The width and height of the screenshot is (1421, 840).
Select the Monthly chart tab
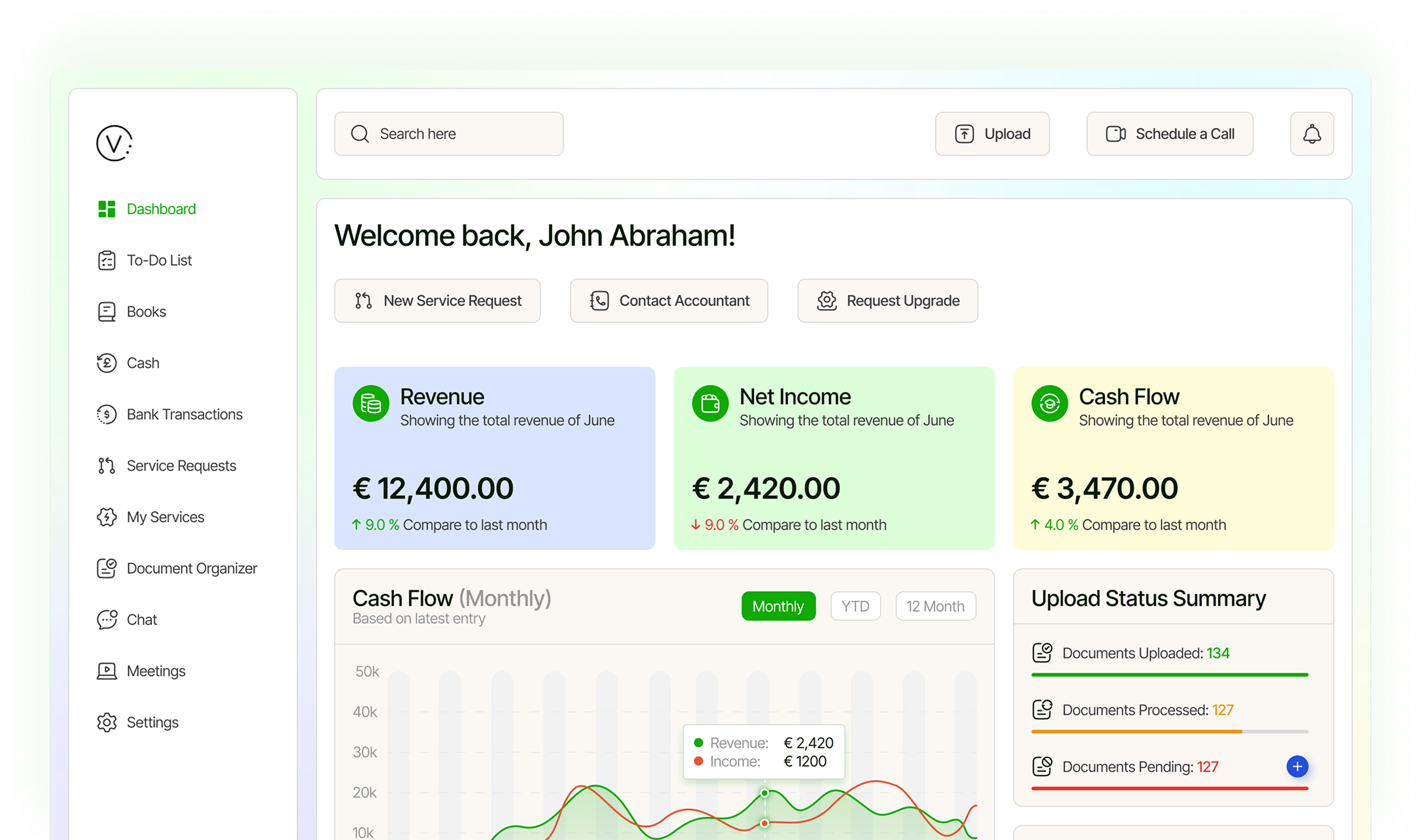[778, 606]
